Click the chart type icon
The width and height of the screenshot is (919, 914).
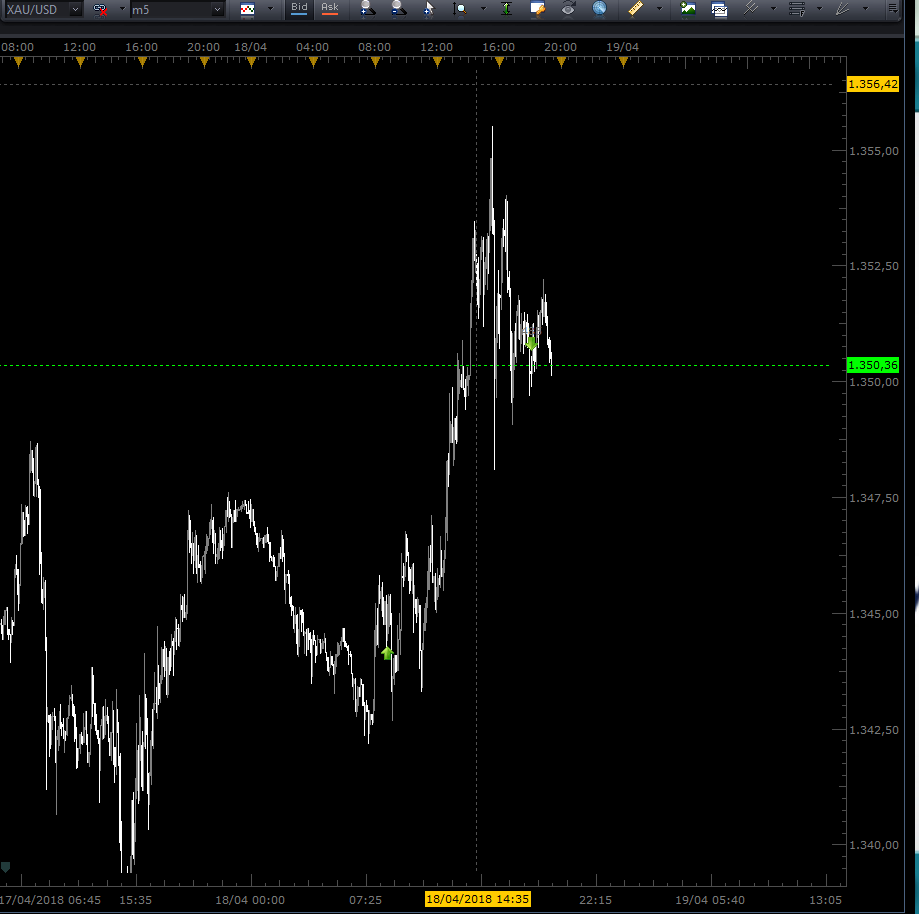(x=247, y=9)
